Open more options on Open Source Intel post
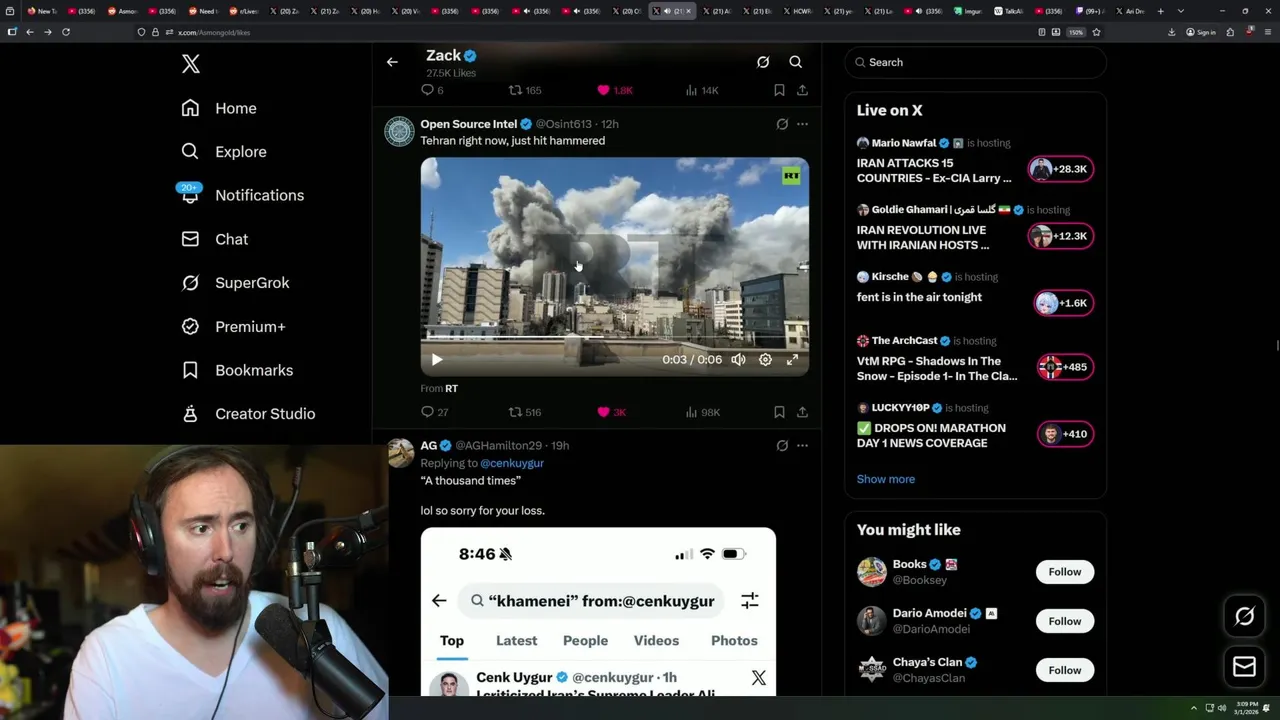This screenshot has height=720, width=1280. tap(802, 124)
